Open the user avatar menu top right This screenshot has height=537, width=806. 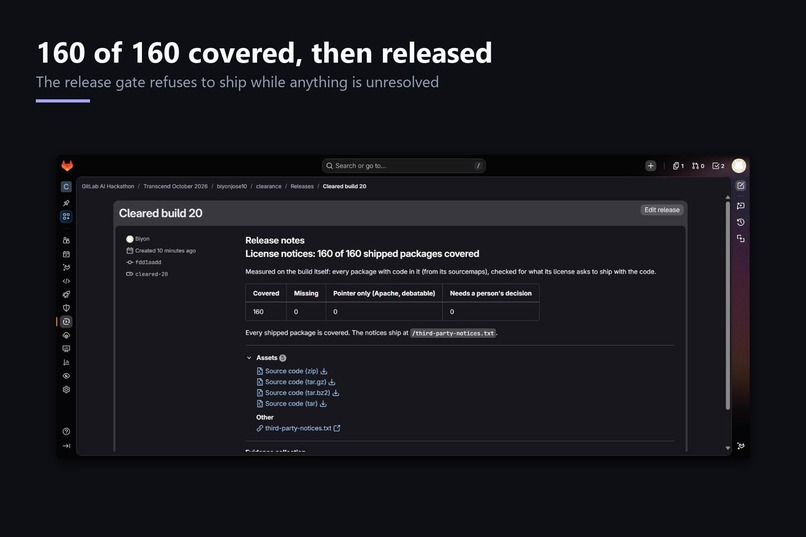tap(739, 165)
